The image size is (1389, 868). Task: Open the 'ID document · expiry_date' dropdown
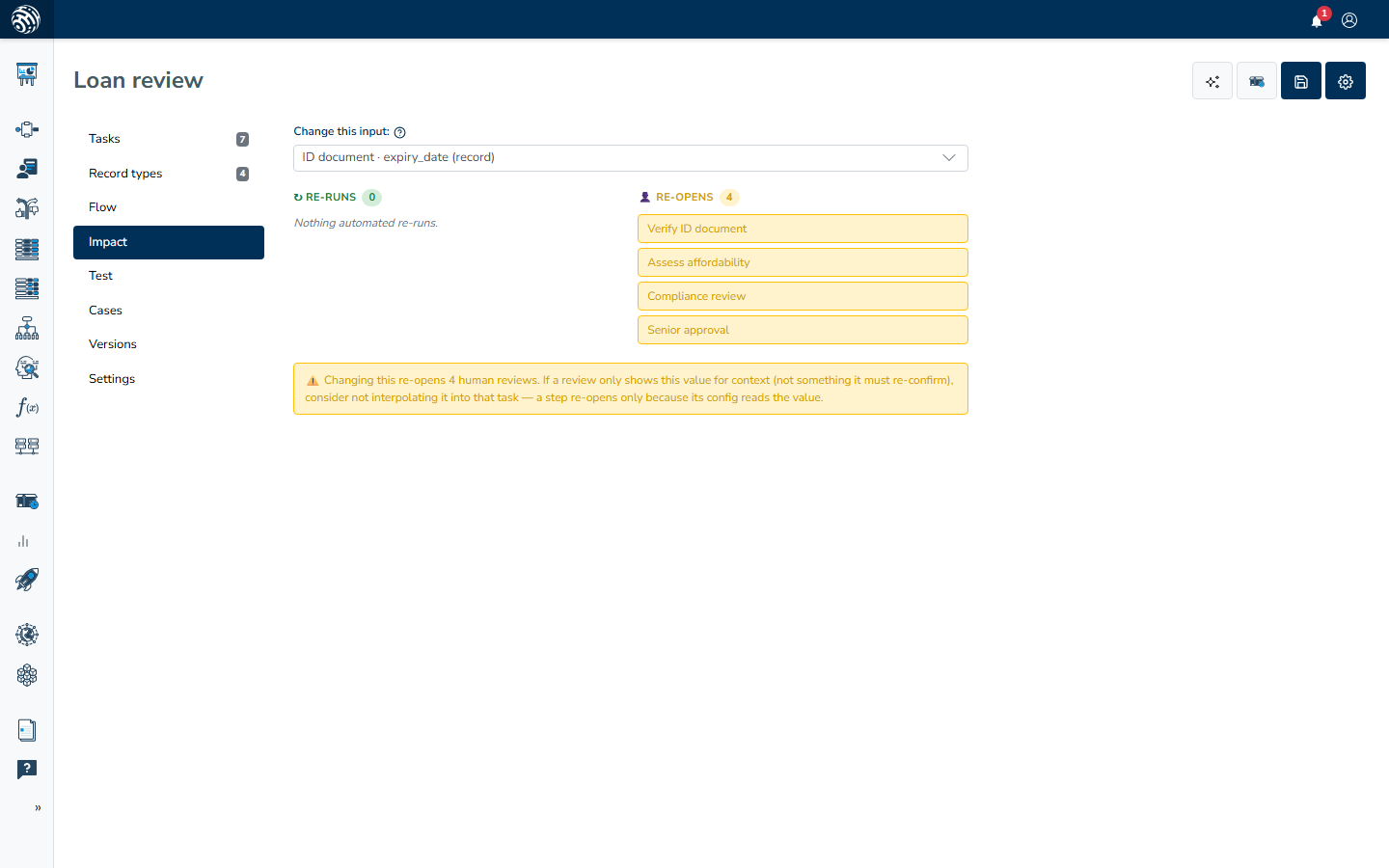coord(631,158)
